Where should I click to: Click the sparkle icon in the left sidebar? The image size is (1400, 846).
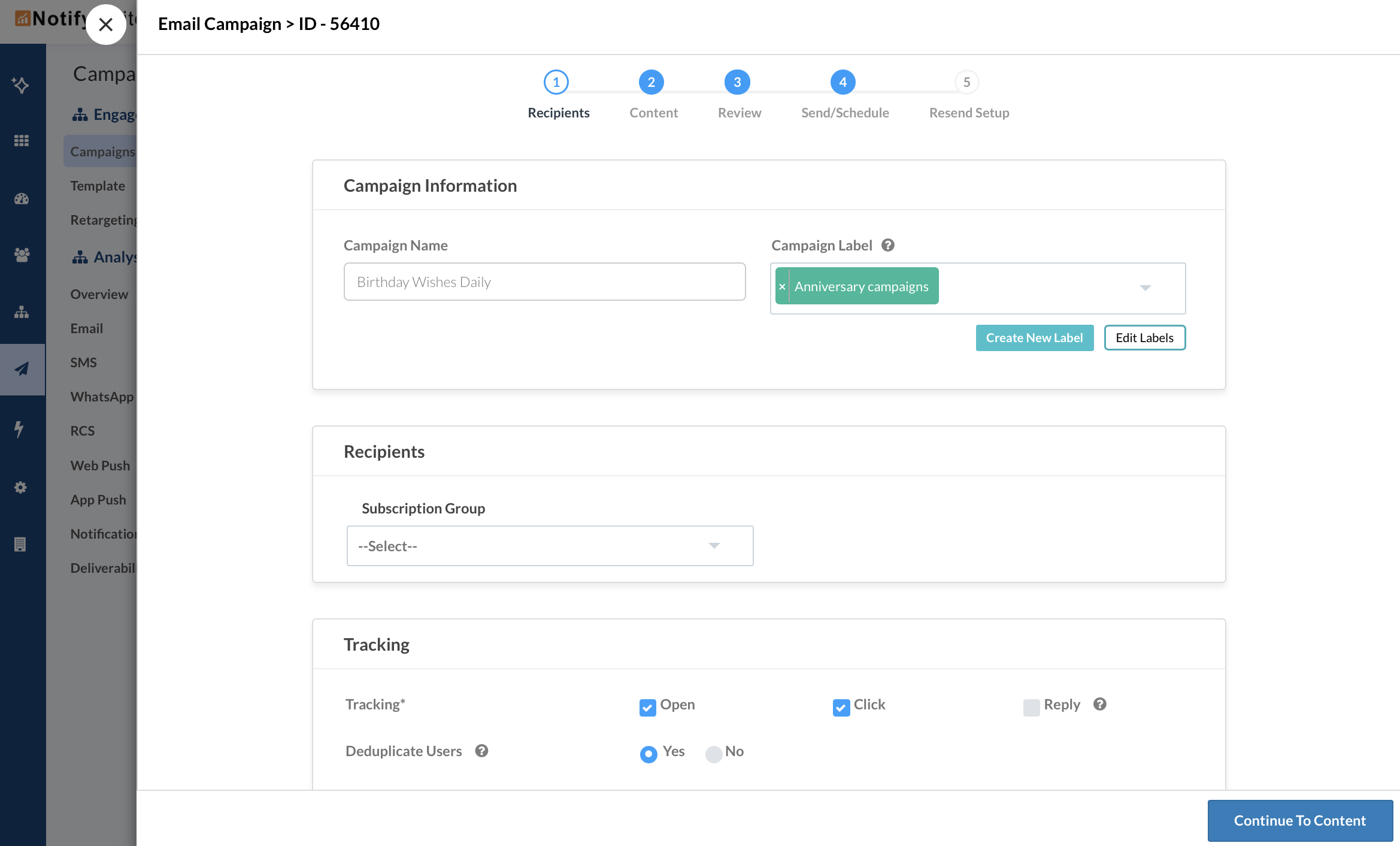click(x=21, y=85)
